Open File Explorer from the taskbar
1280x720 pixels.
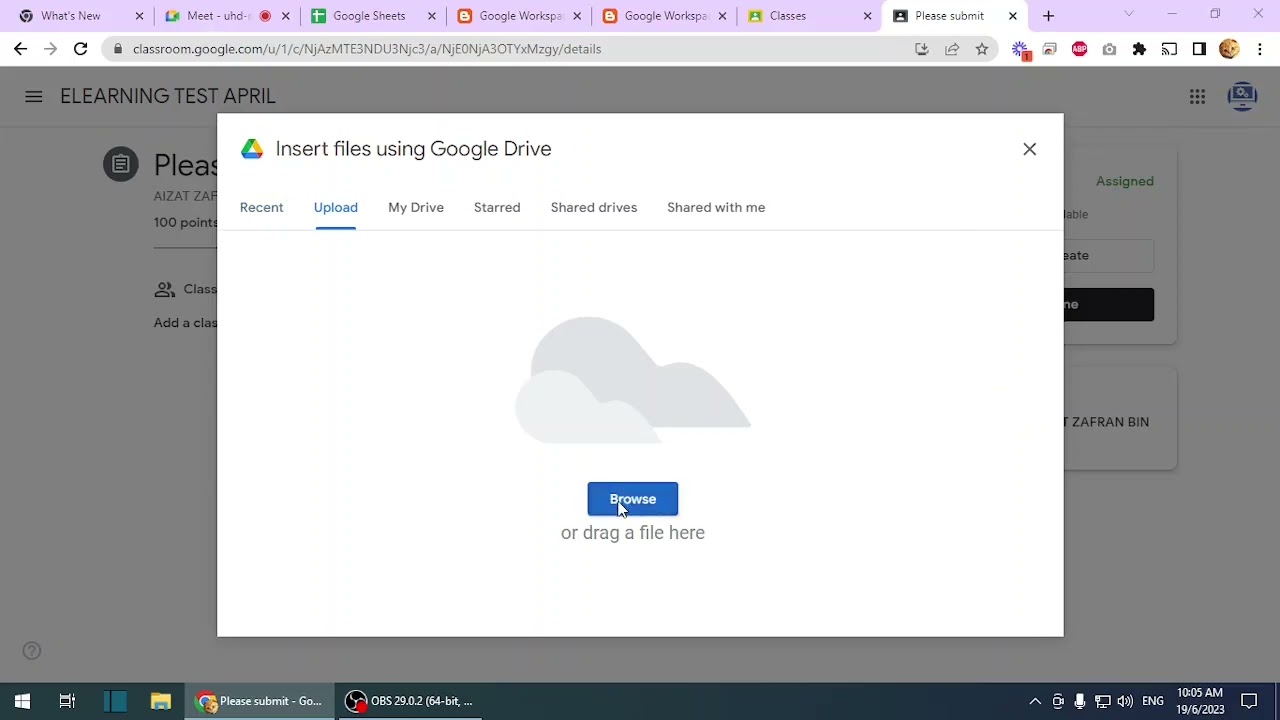(160, 701)
